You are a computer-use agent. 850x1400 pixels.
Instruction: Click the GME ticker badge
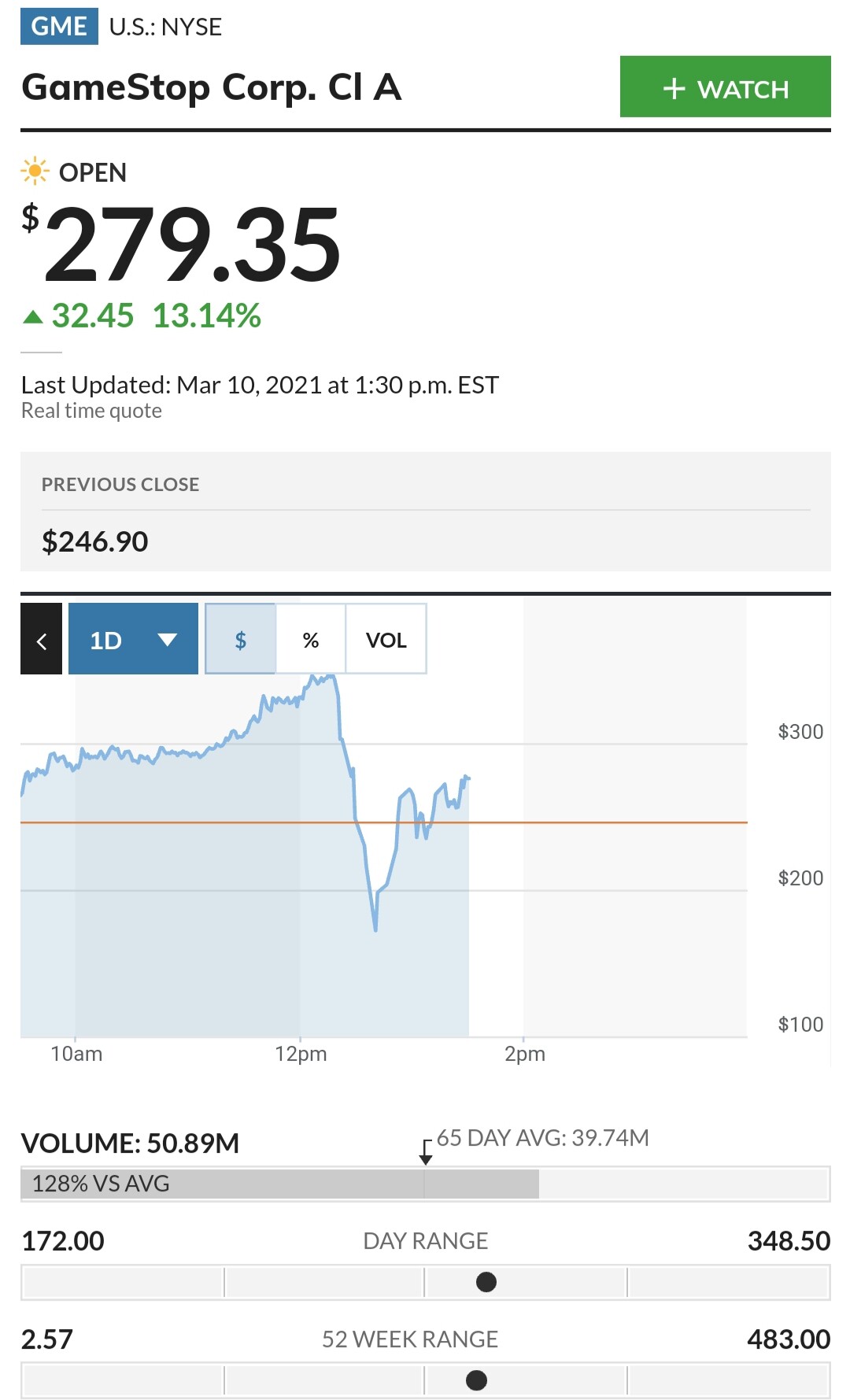point(59,26)
